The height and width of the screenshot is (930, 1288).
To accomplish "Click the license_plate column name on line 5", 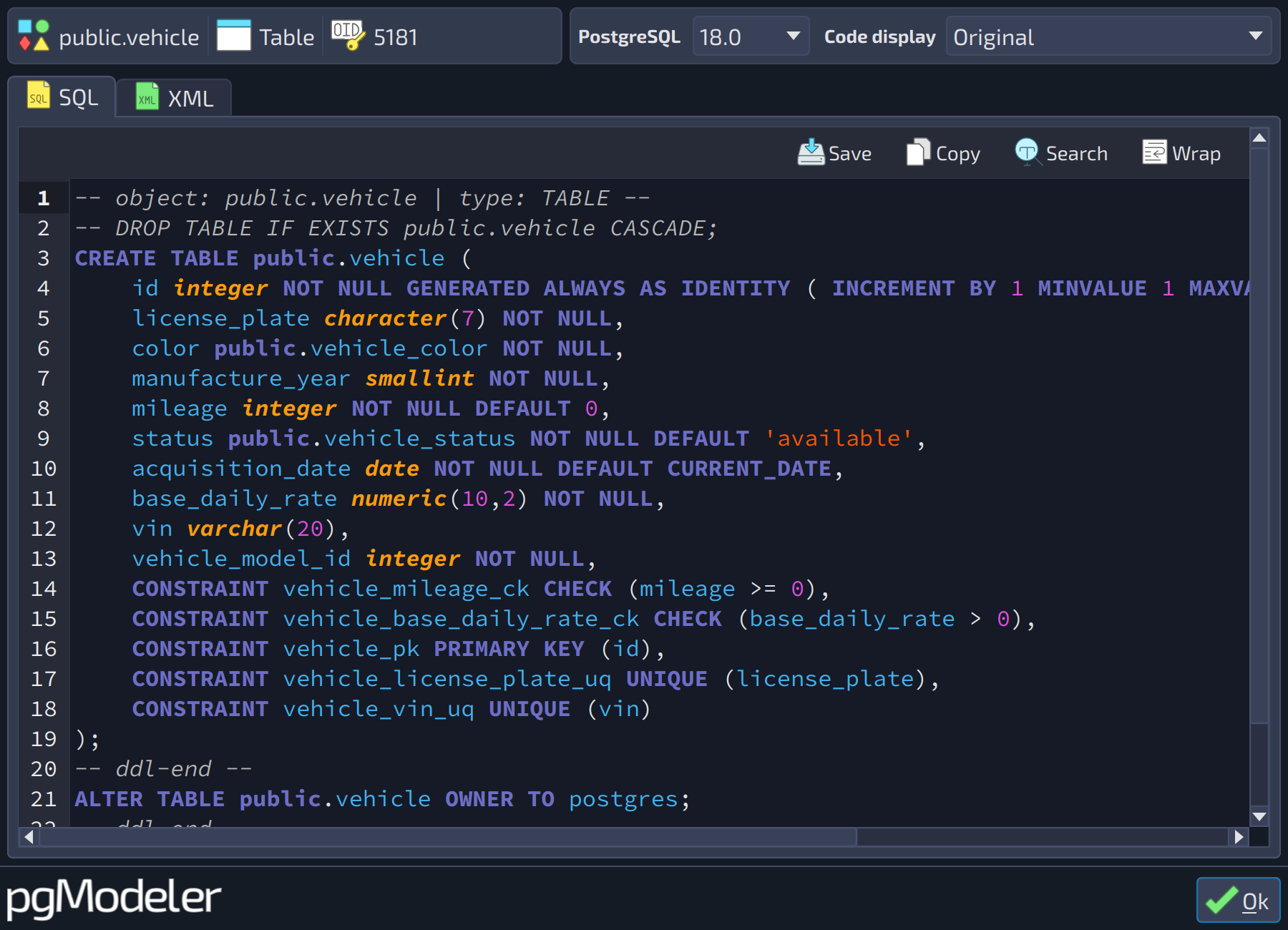I will (220, 318).
